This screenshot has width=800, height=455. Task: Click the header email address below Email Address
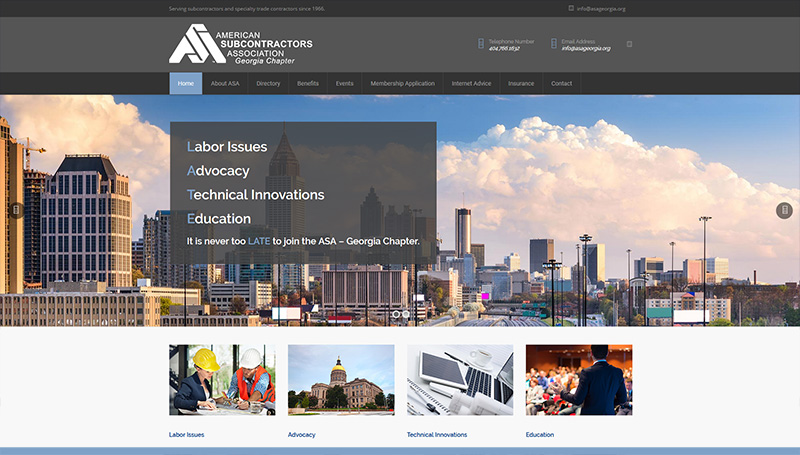586,48
